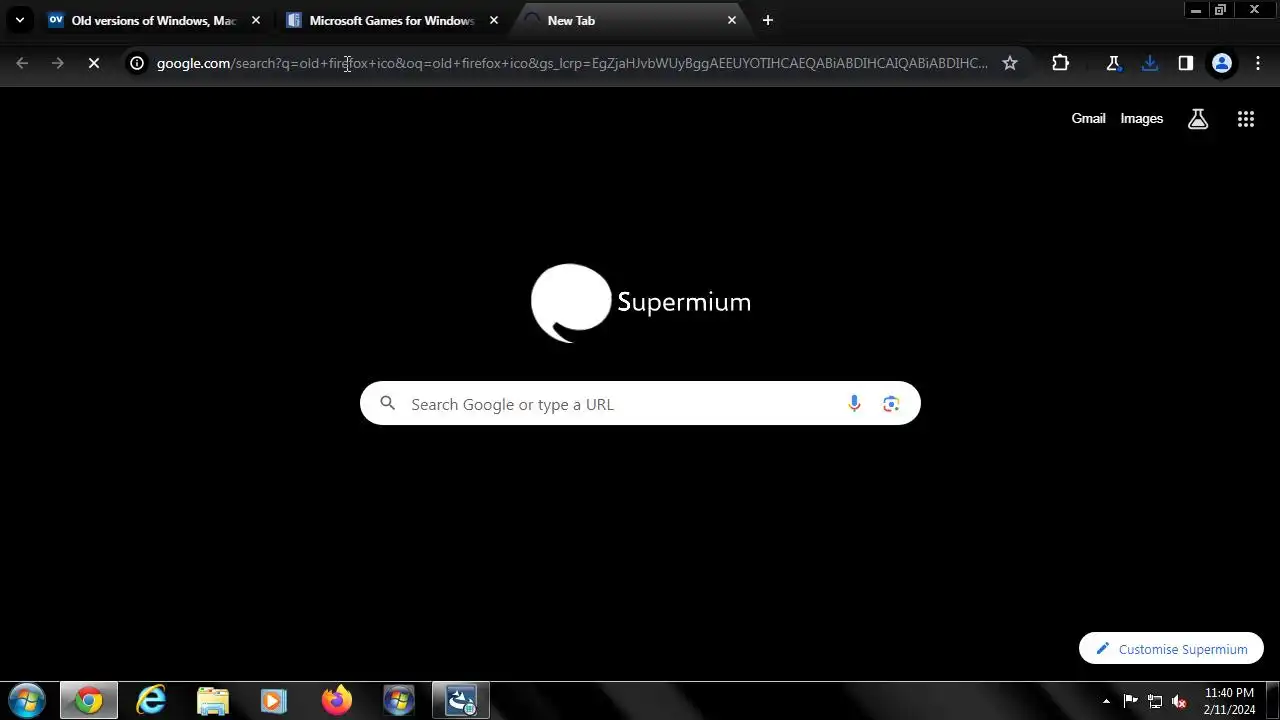The image size is (1280, 720).
Task: View site information icon
Action: [137, 63]
